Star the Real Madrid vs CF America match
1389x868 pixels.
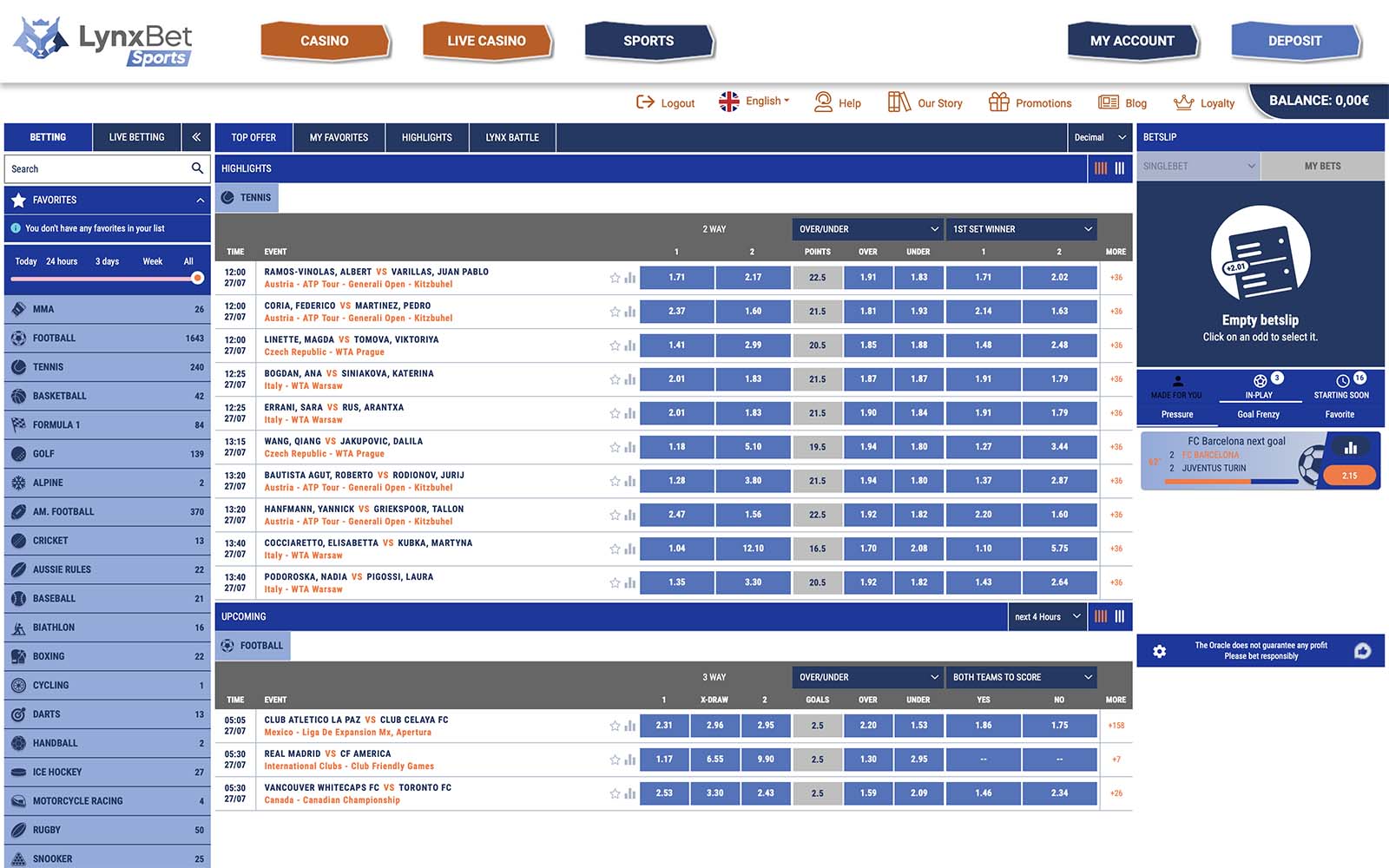click(x=615, y=759)
